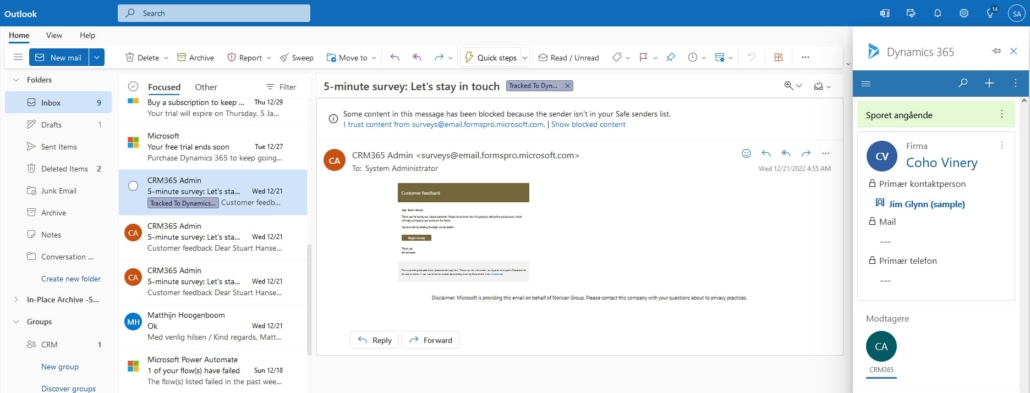Switch to the Other inbox tab
1030x393 pixels.
coord(206,87)
